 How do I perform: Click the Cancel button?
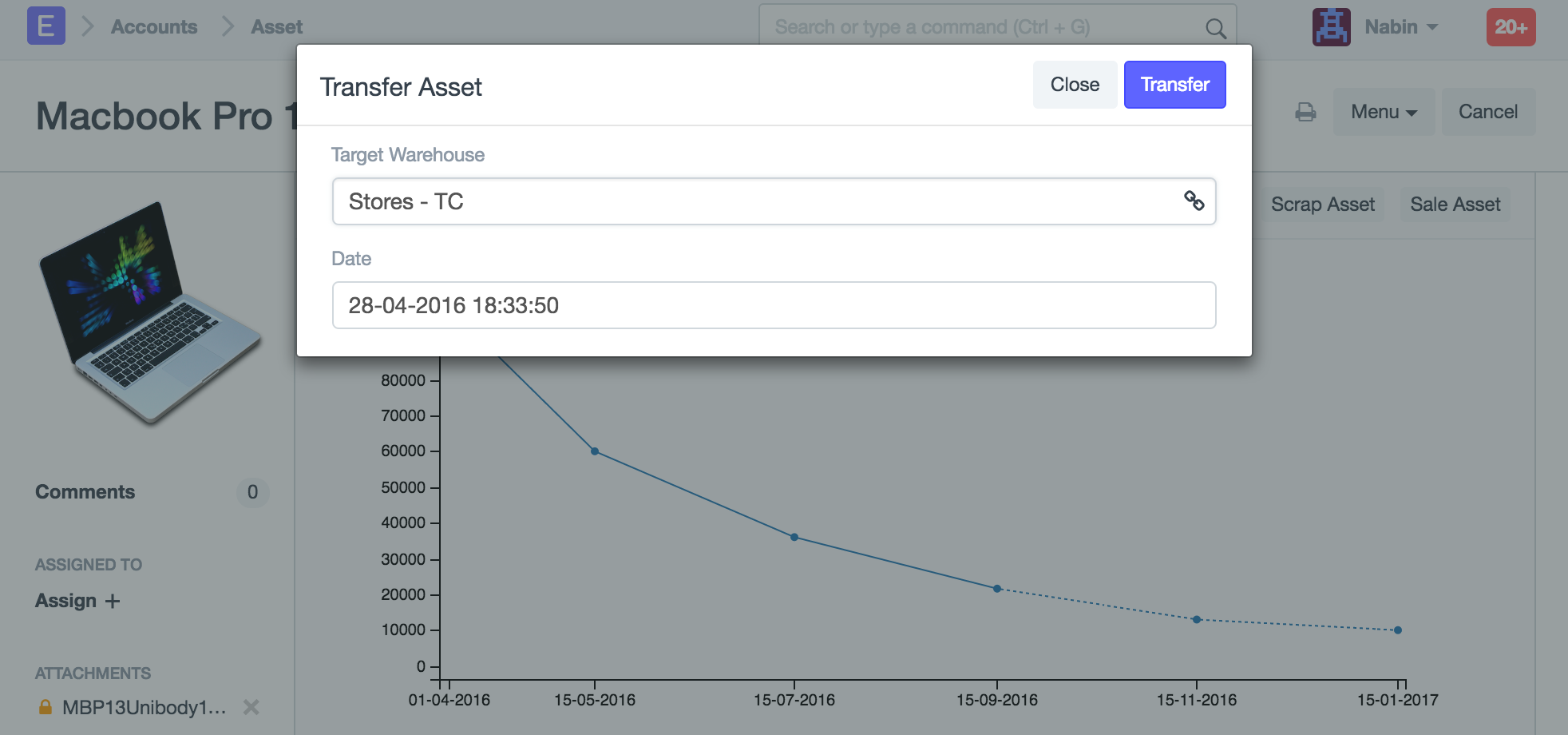pos(1487,112)
